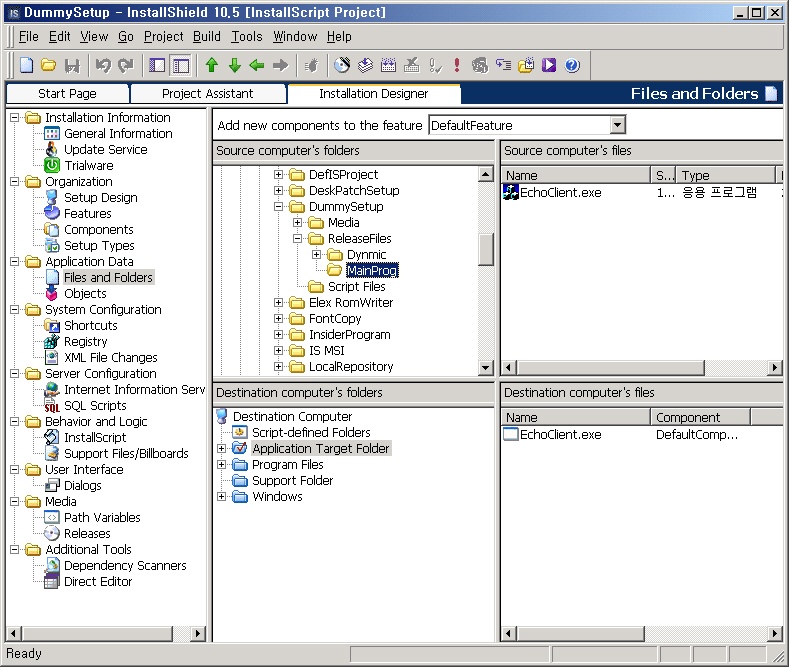
Task: Click source folders vertical scrollbar thumb
Action: click(x=485, y=250)
